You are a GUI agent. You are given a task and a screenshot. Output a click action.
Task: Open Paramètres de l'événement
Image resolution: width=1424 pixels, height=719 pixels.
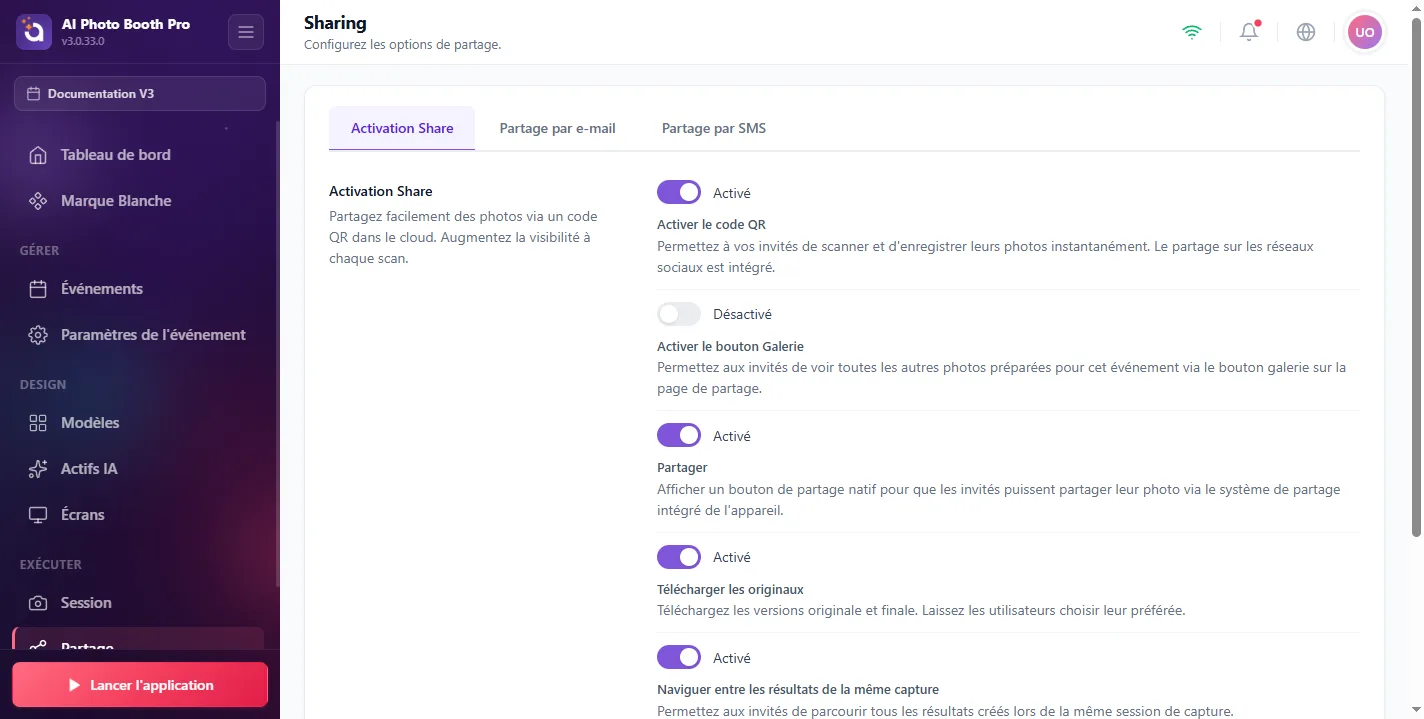pos(138,335)
